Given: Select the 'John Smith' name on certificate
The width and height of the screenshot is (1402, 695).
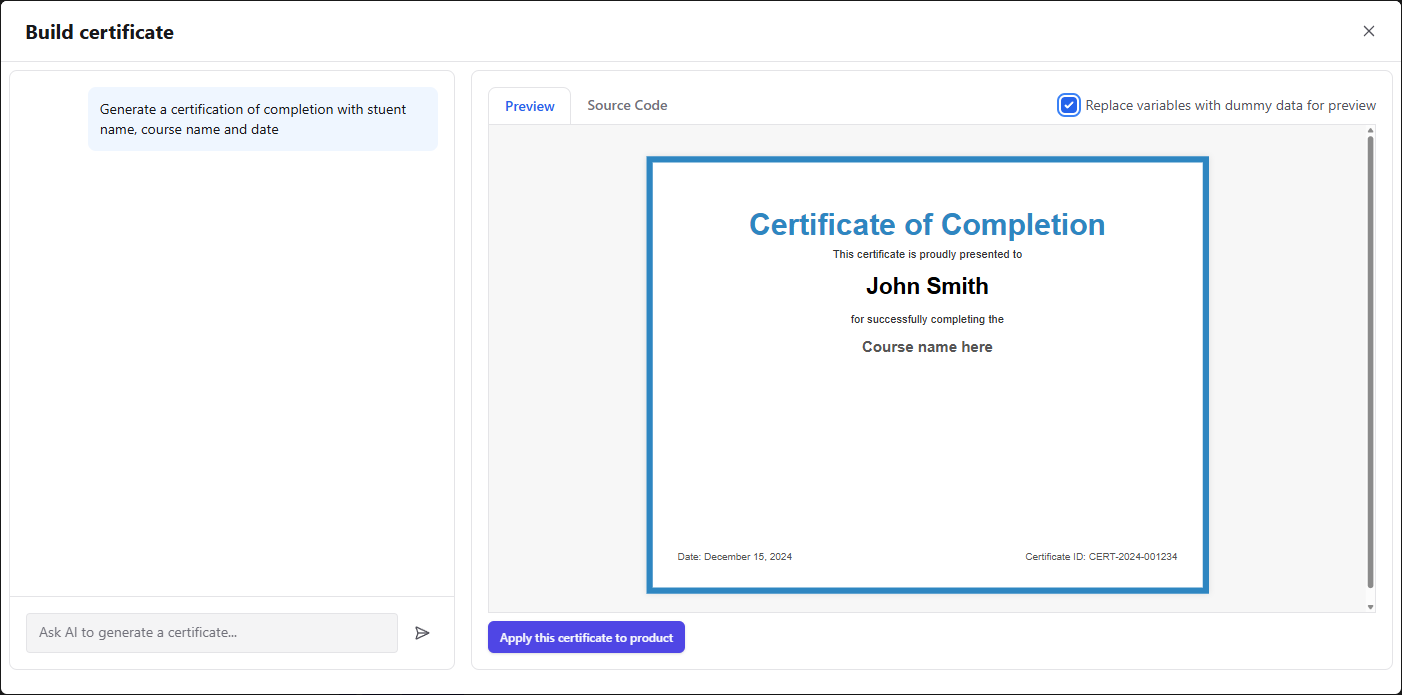Looking at the screenshot, I should pos(927,286).
